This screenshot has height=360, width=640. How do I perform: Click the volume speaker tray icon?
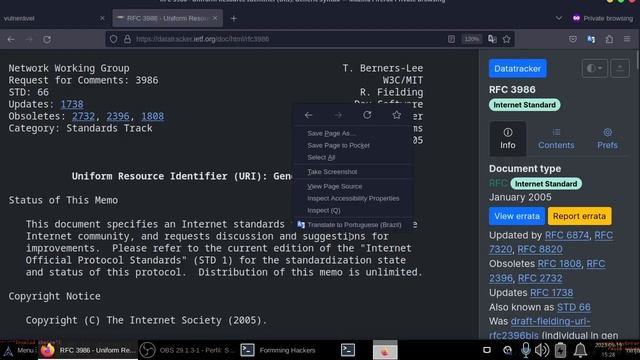click(542, 350)
